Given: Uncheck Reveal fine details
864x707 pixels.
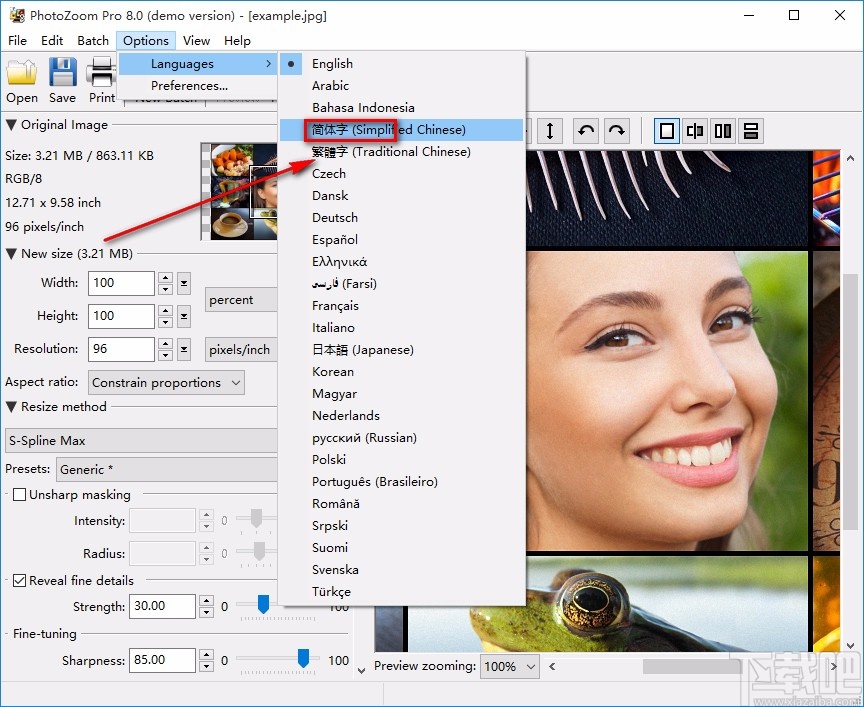Looking at the screenshot, I should point(19,581).
